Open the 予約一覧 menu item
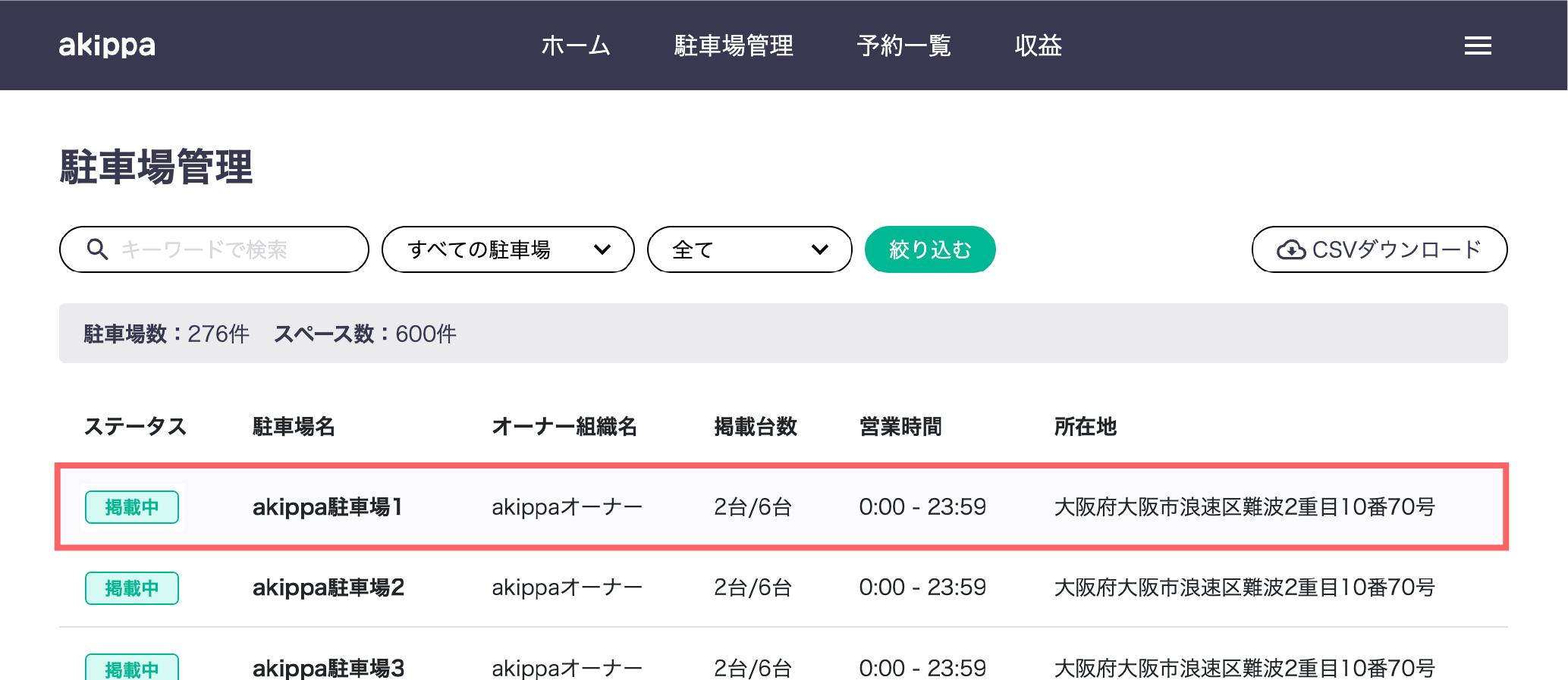1568x680 pixels. coord(903,45)
